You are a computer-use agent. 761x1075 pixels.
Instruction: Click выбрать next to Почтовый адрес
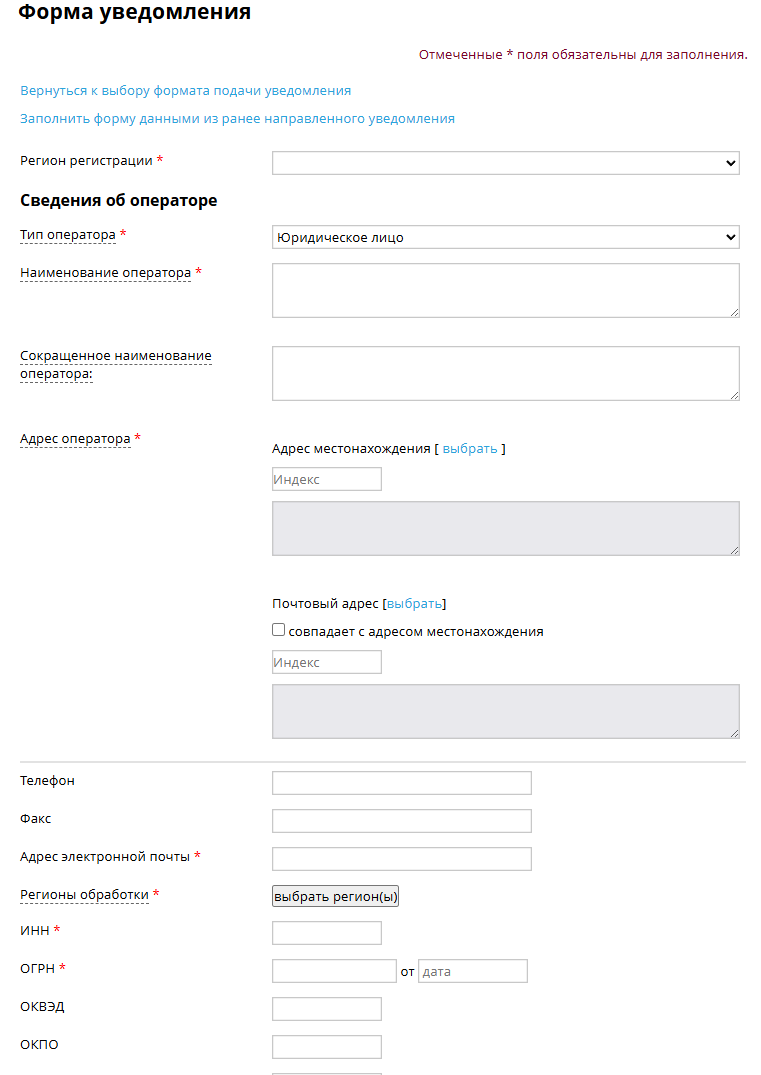(x=414, y=604)
